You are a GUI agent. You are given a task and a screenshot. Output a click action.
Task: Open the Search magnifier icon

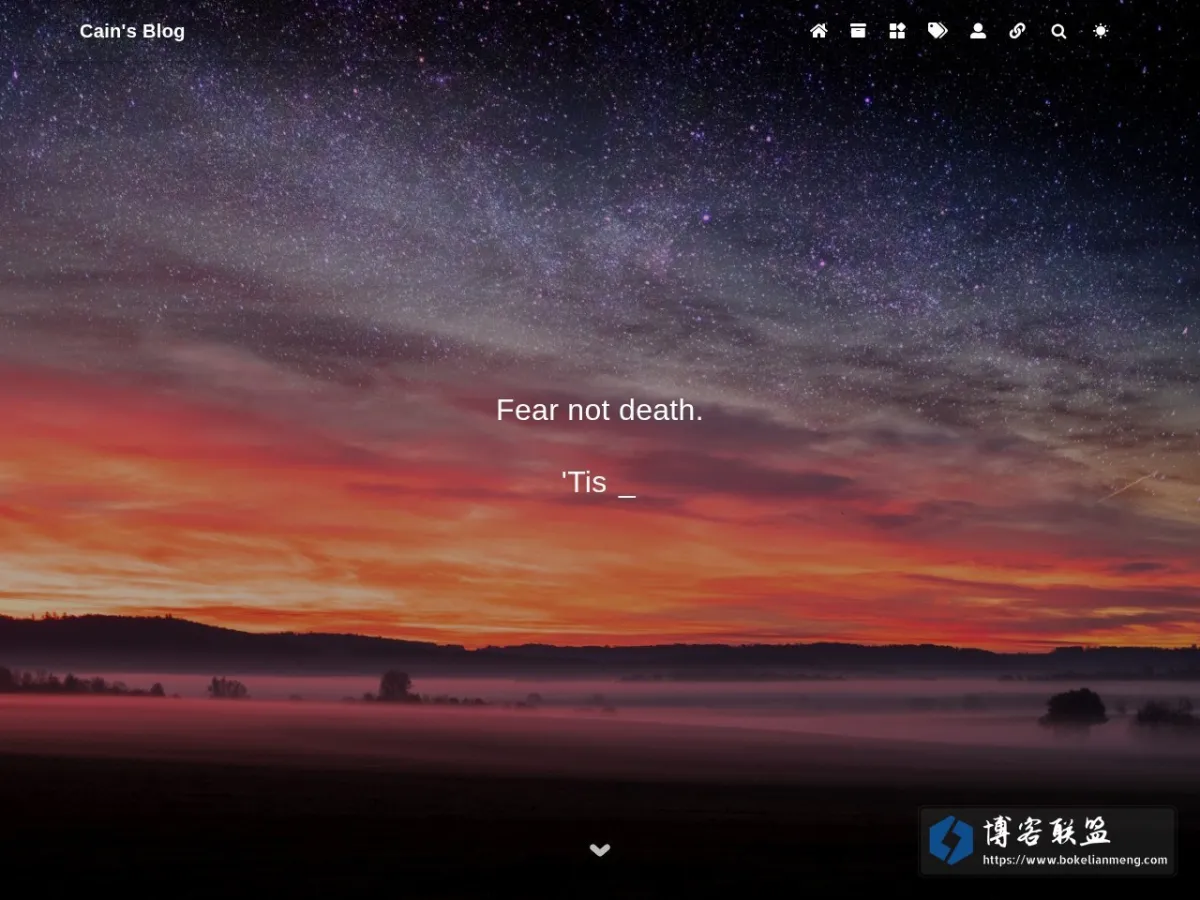pos(1058,31)
